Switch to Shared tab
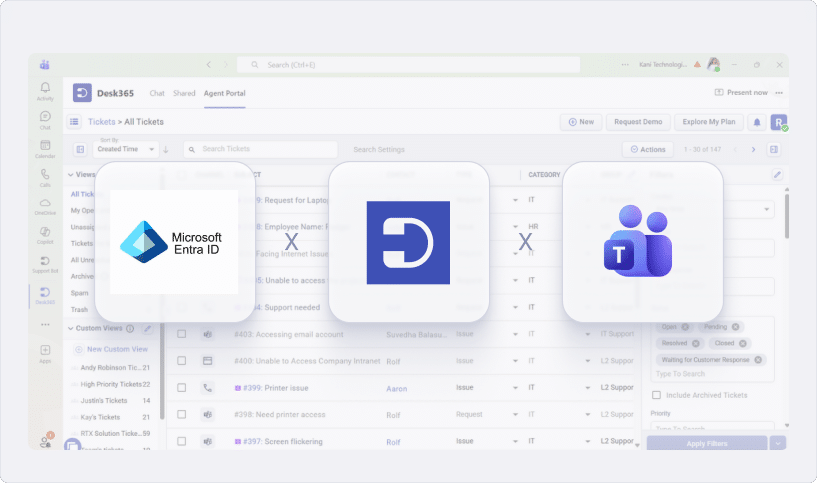 point(184,93)
